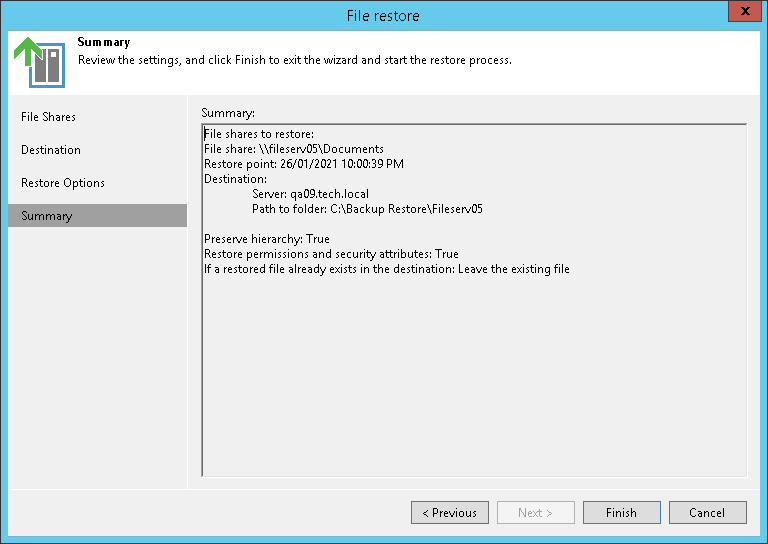Open the Destination step
This screenshot has height=544, width=768.
coord(51,150)
